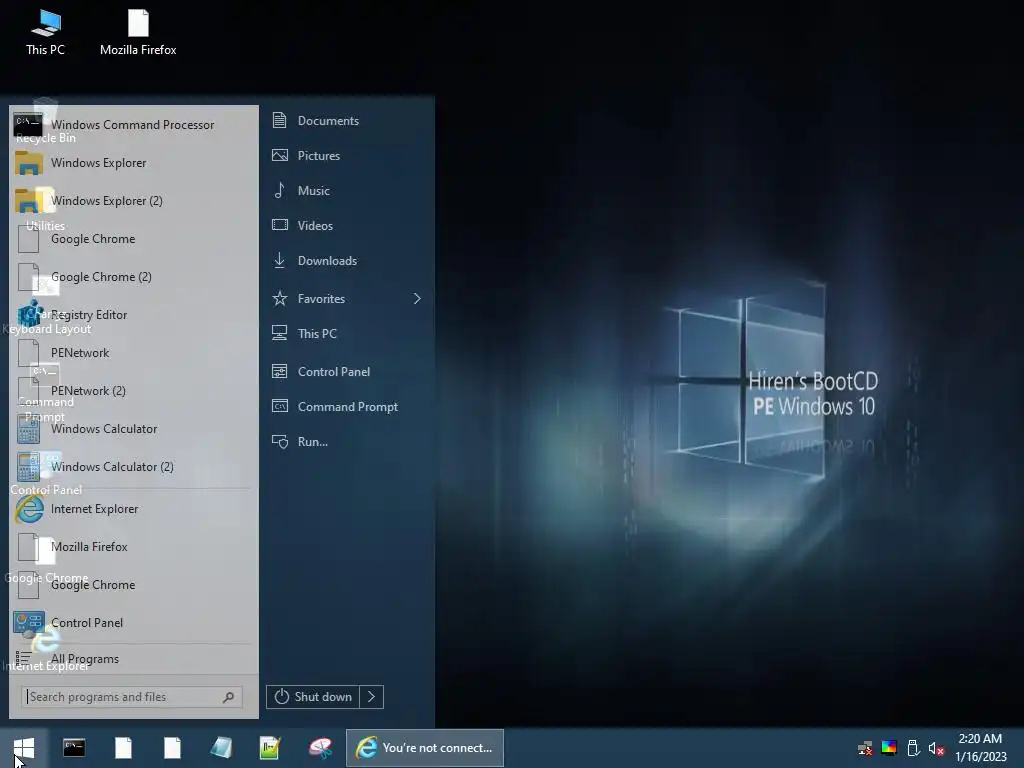Click the color display tray icon
This screenshot has height=768, width=1024.
click(x=889, y=748)
